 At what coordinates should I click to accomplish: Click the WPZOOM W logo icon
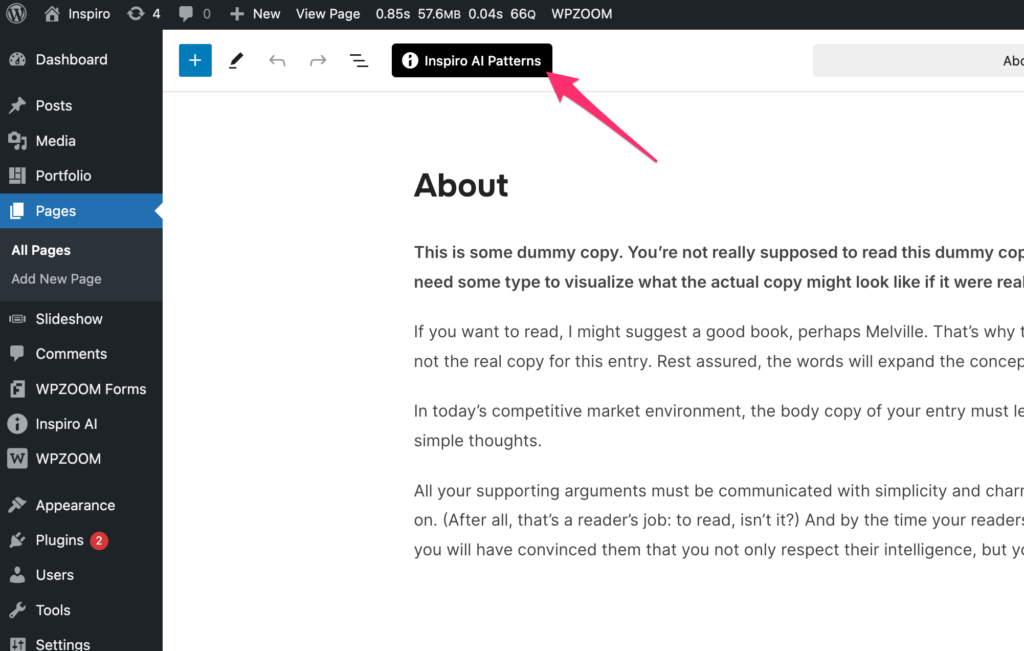pyautogui.click(x=18, y=458)
